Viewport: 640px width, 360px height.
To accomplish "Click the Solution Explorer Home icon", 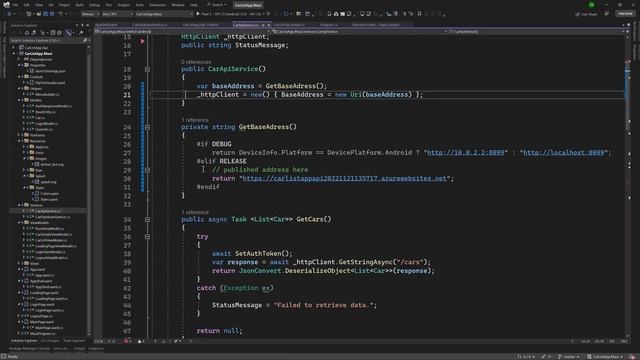I will [x=27, y=33].
